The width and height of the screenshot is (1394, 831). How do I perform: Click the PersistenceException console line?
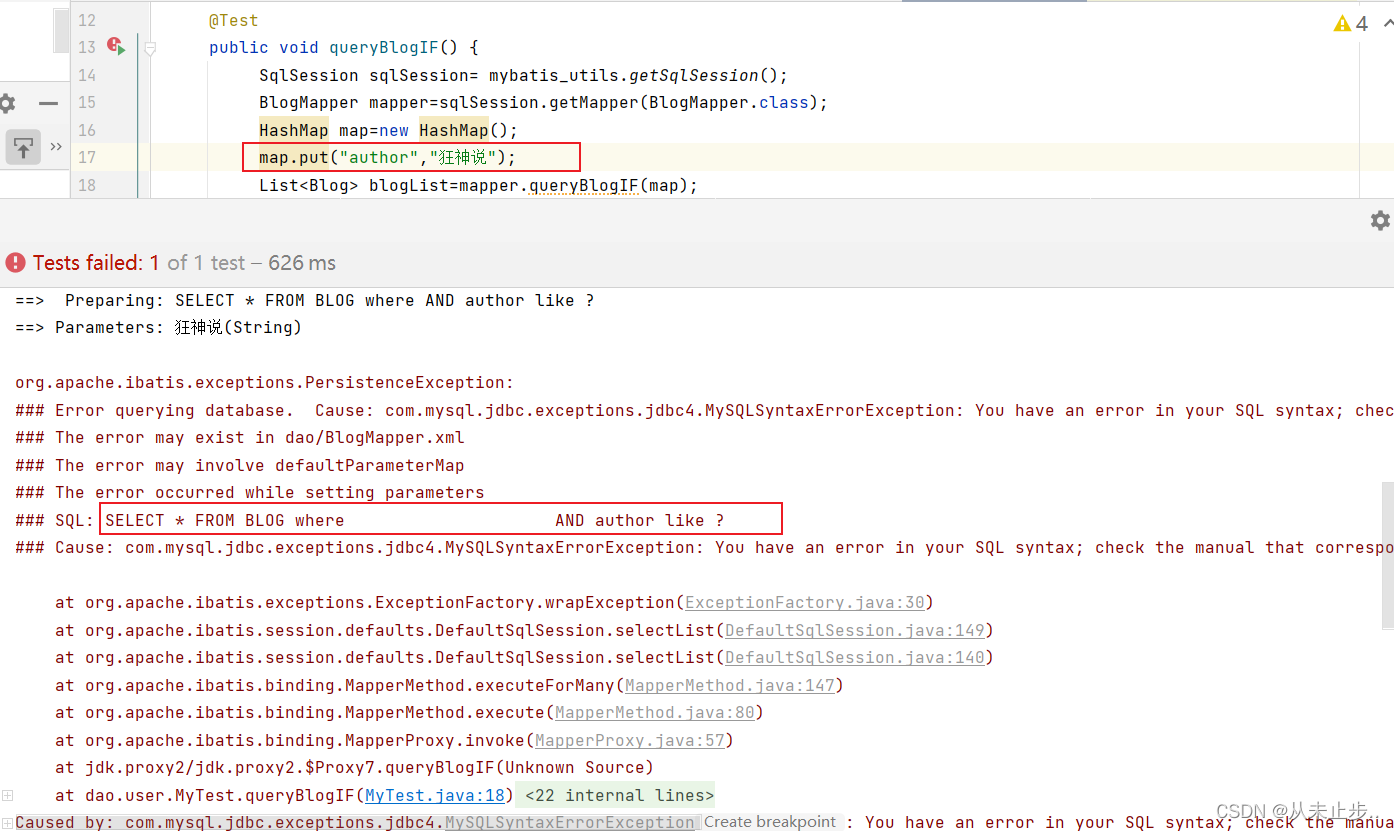tap(265, 382)
